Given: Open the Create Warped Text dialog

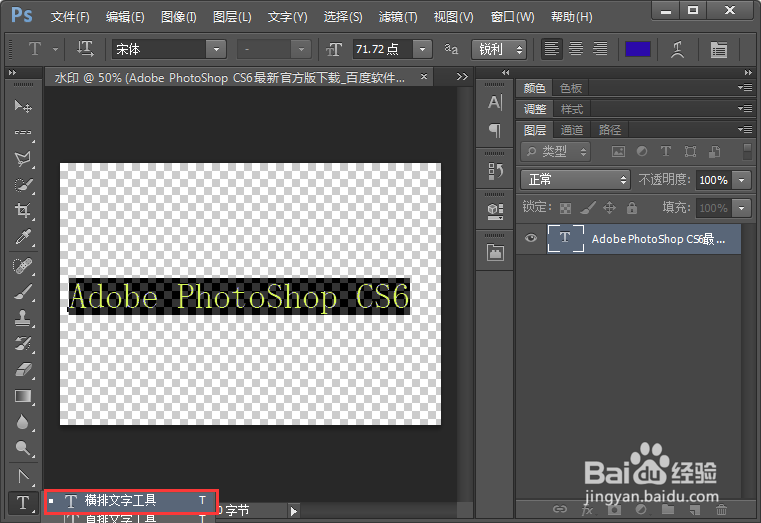Looking at the screenshot, I should pos(678,49).
